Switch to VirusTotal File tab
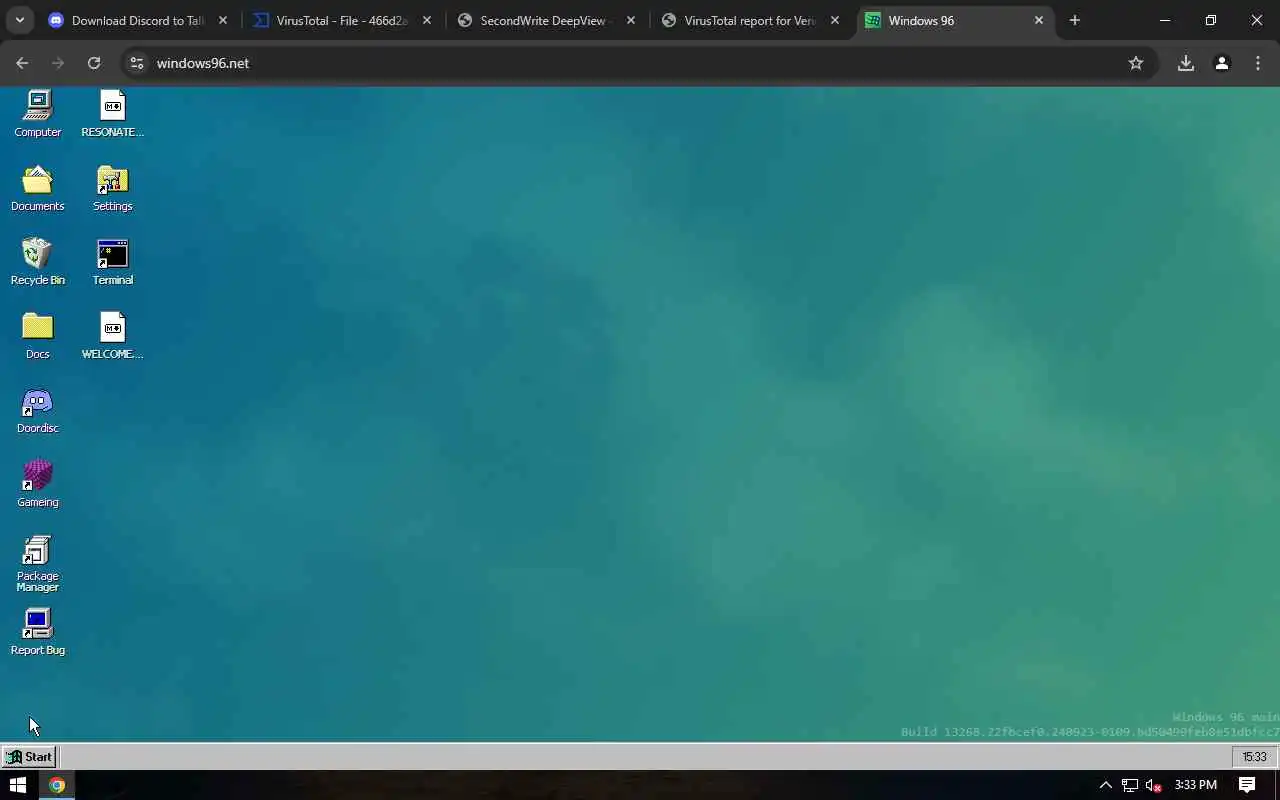 [x=343, y=20]
